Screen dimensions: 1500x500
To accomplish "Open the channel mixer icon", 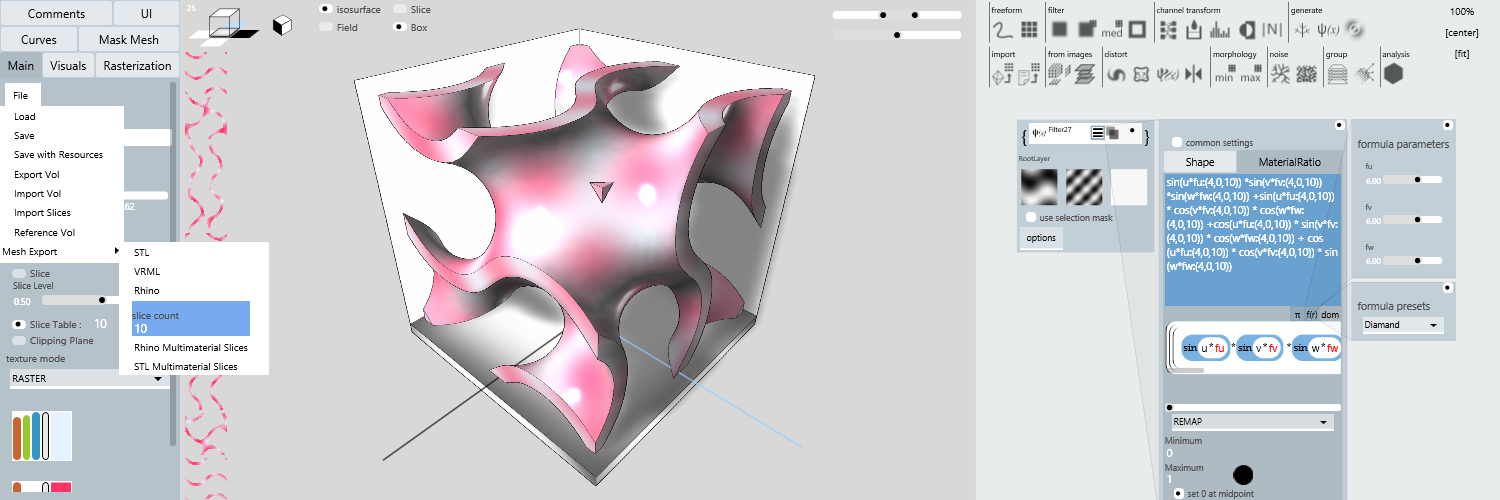I will [1167, 29].
